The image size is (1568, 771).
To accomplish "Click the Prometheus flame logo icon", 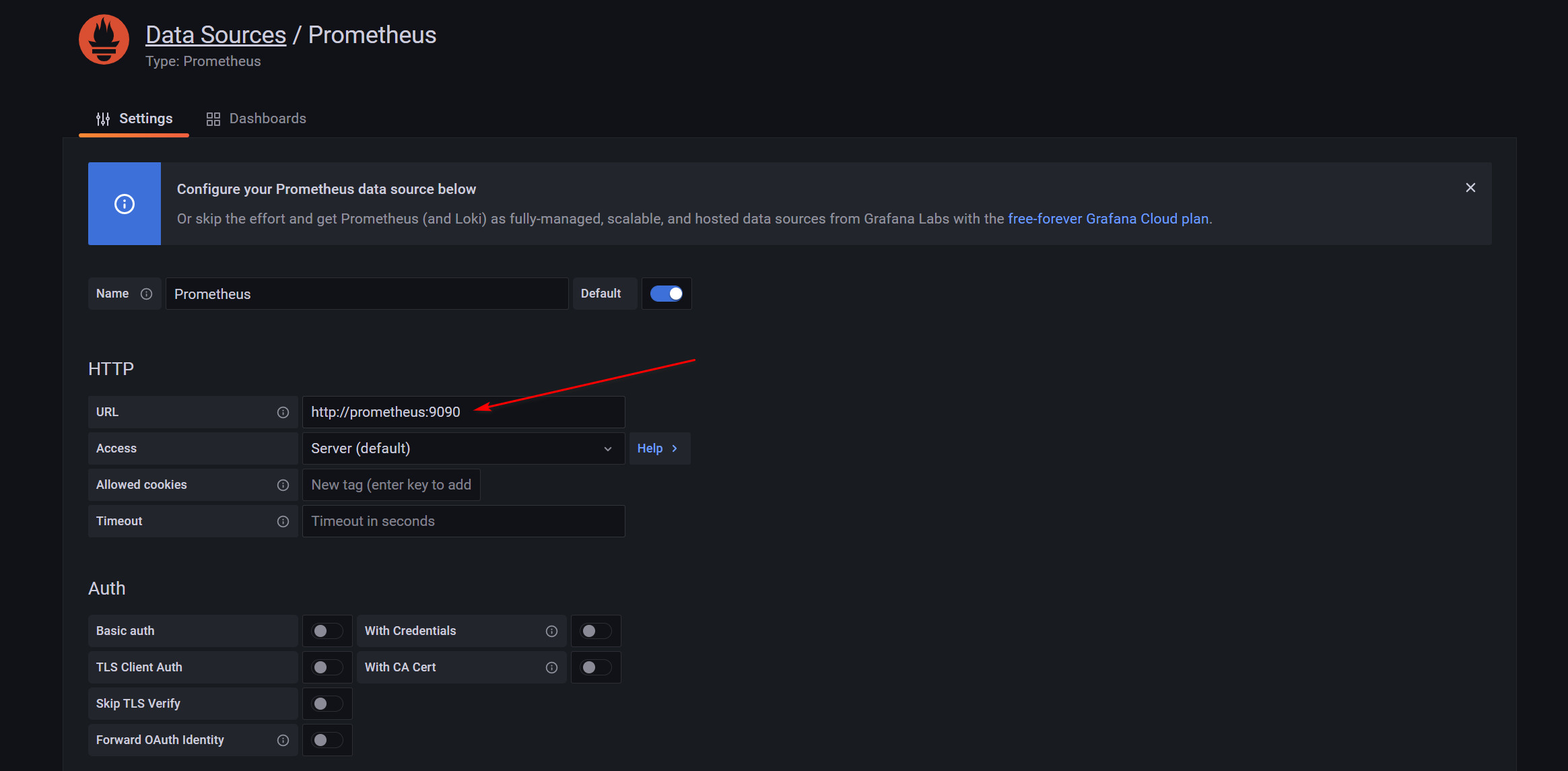I will pos(104,40).
